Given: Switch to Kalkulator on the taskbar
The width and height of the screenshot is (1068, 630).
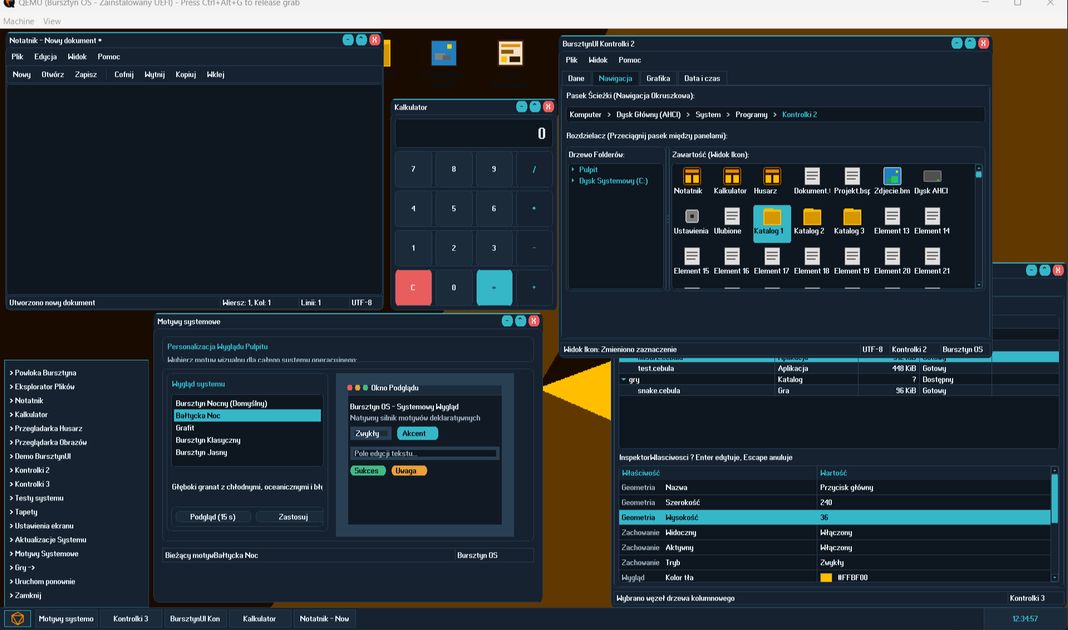Looking at the screenshot, I should [x=260, y=618].
